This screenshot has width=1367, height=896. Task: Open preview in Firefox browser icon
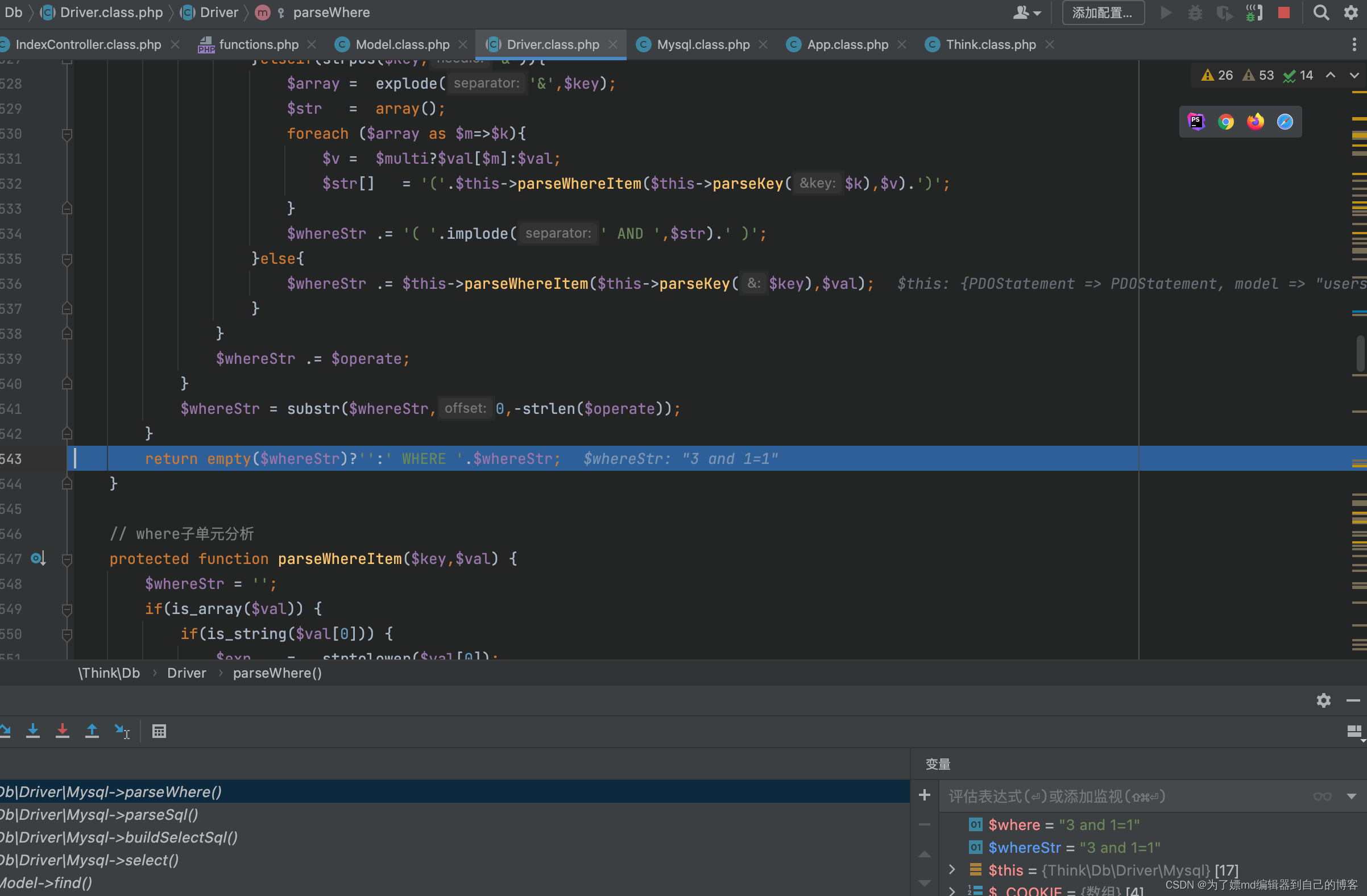(1255, 122)
